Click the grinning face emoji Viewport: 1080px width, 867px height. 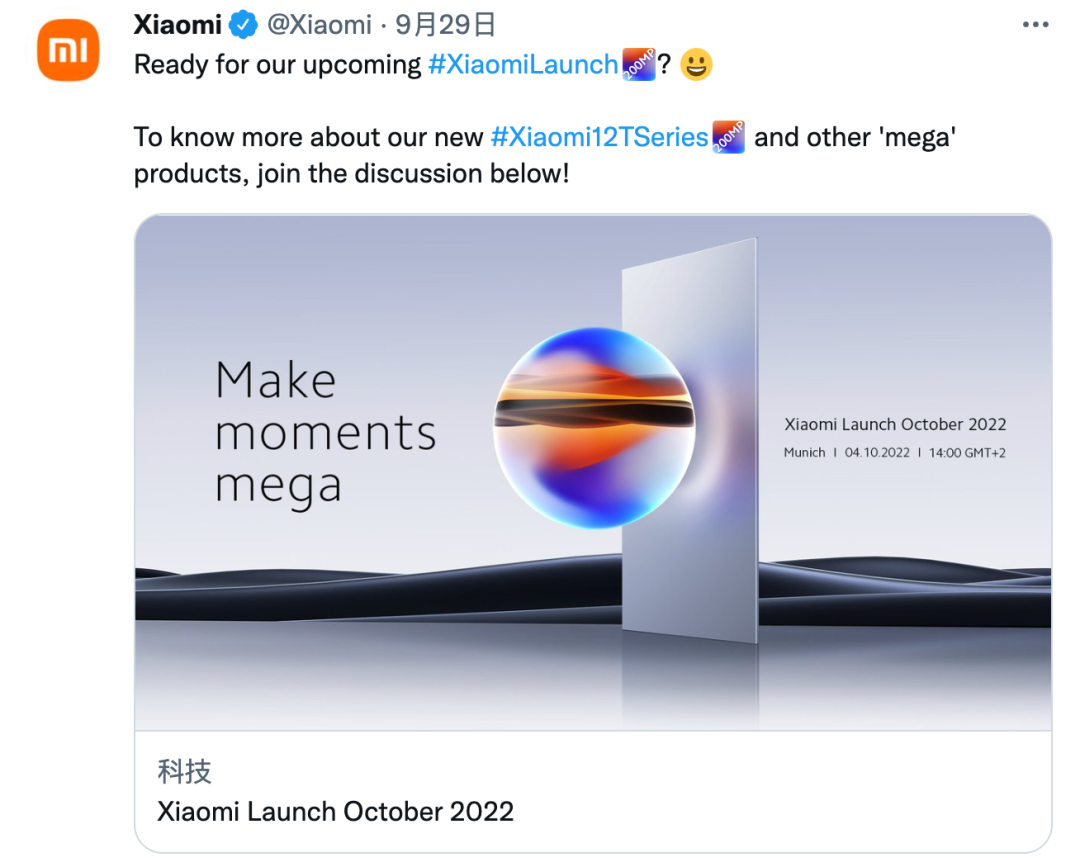(x=696, y=65)
